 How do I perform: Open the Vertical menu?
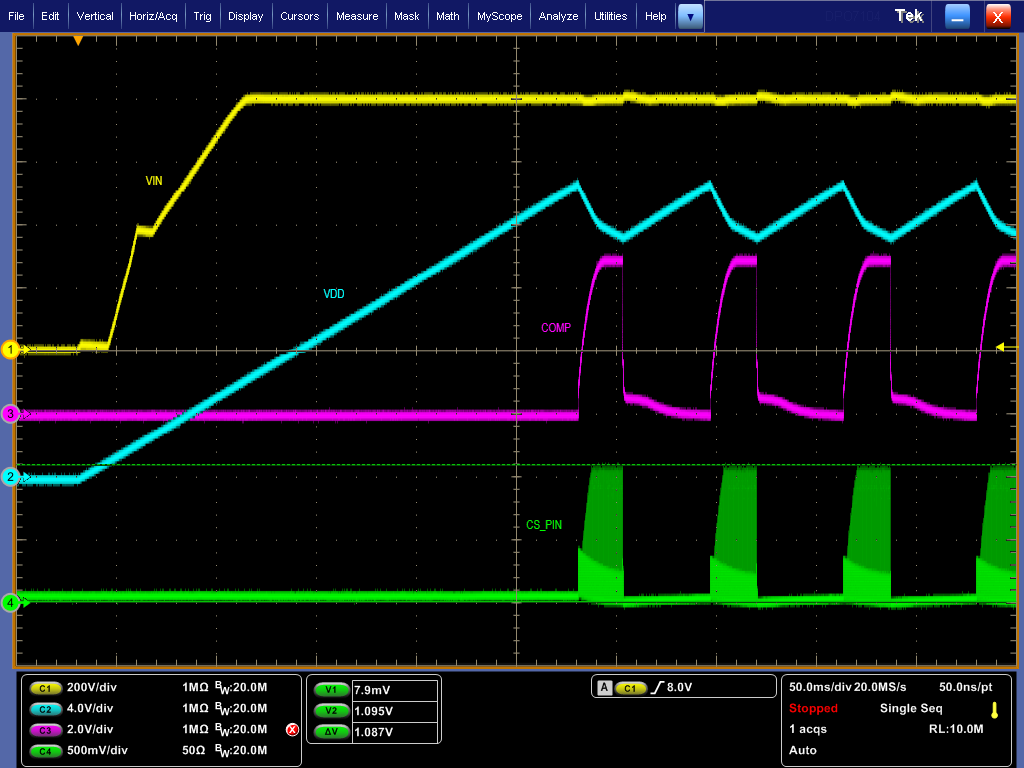[x=95, y=16]
